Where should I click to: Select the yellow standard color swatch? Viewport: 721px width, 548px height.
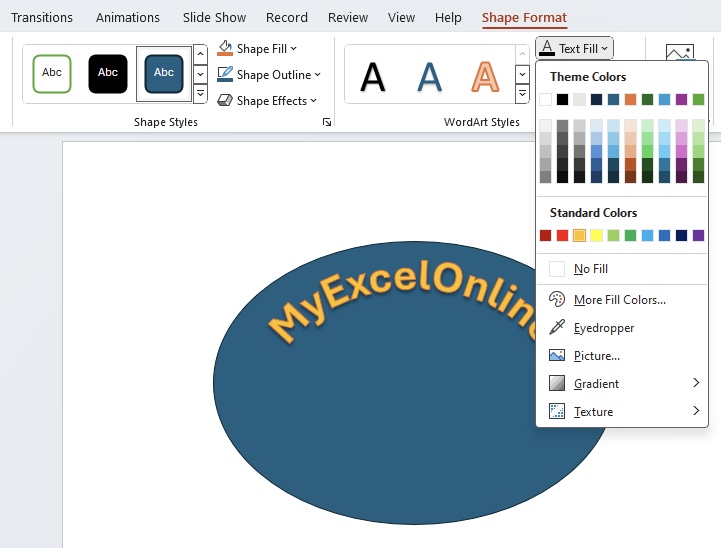coord(596,235)
